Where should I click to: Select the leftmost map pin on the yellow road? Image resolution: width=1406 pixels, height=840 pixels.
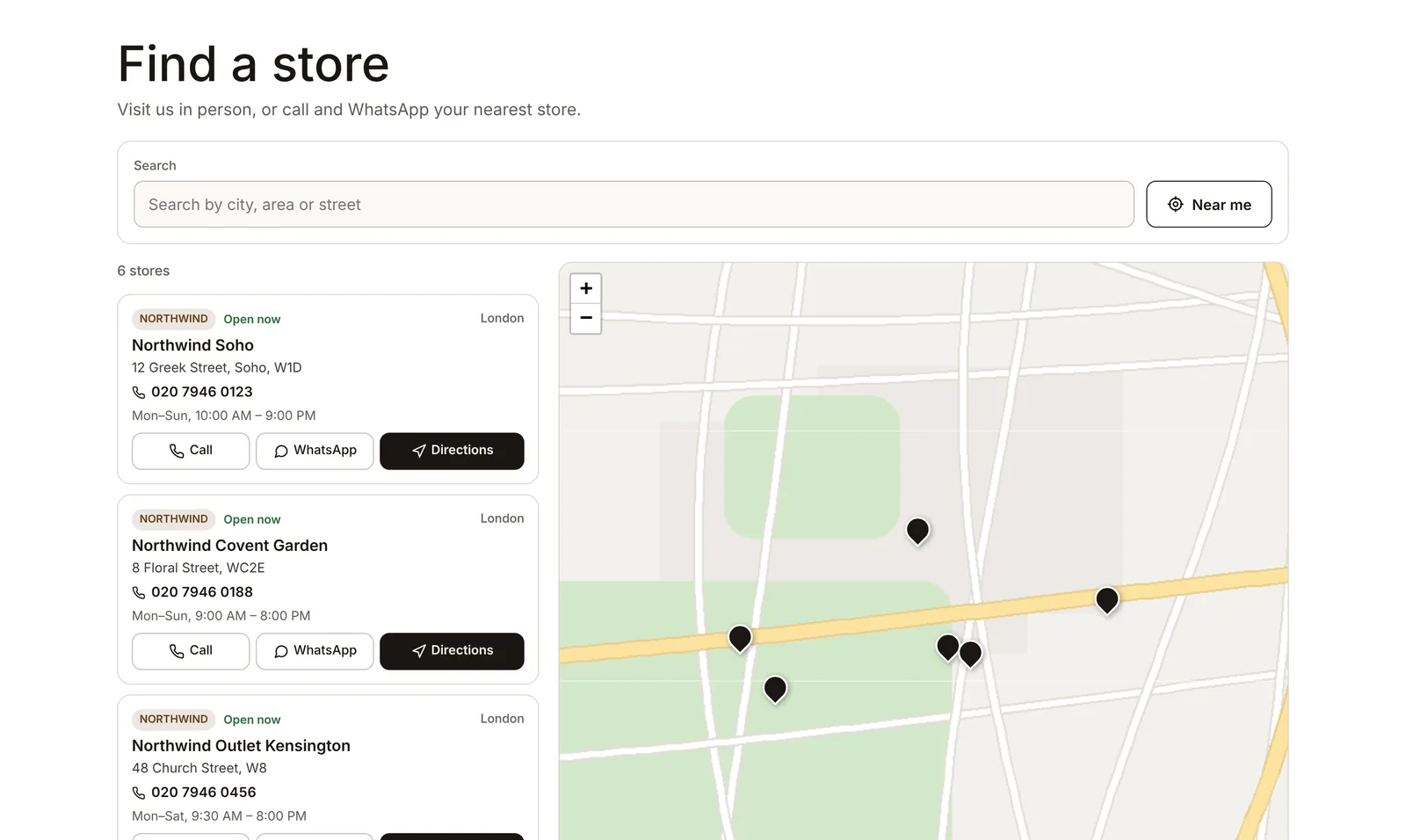(740, 638)
